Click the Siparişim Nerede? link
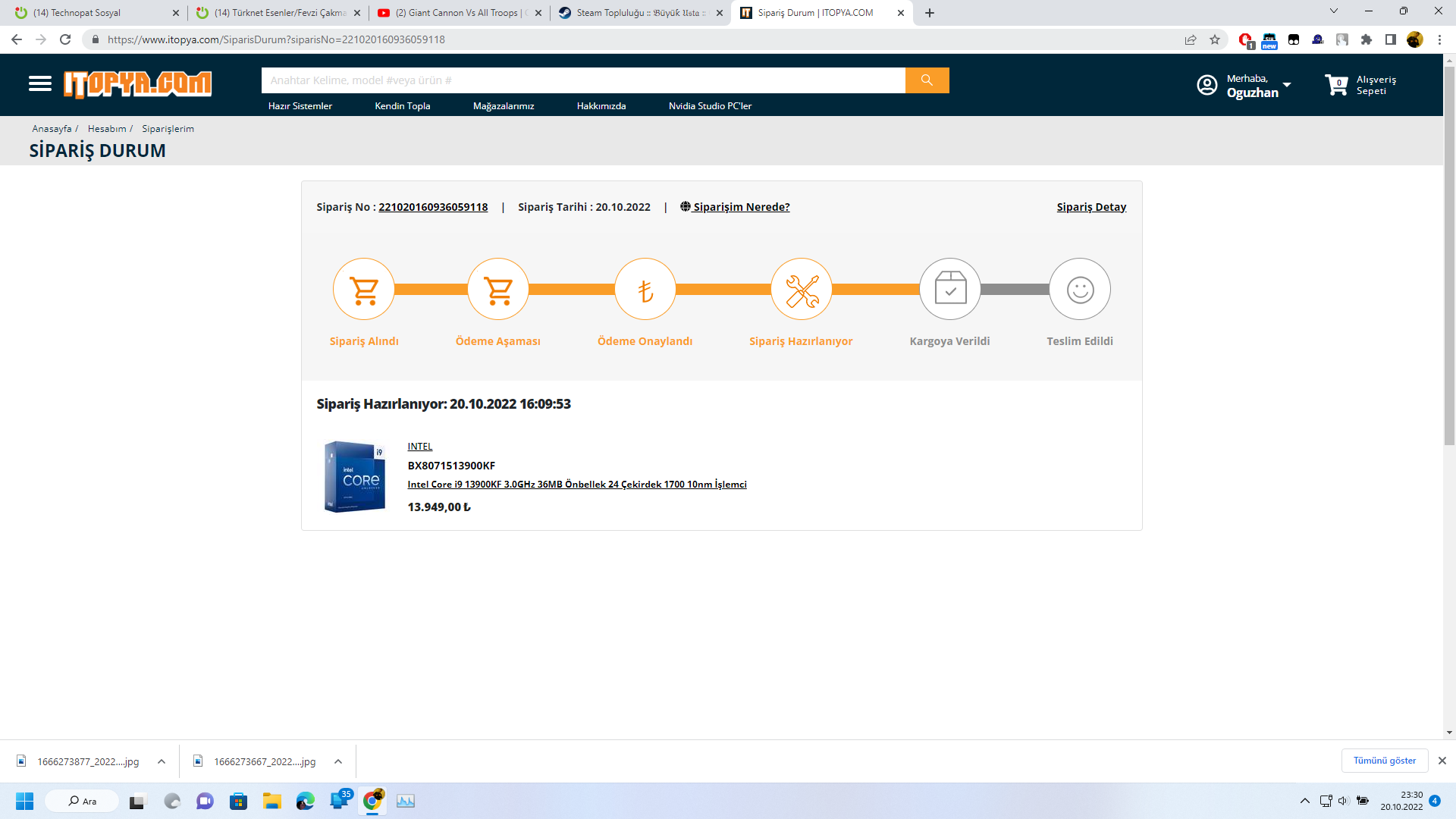The image size is (1456, 819). pos(740,207)
